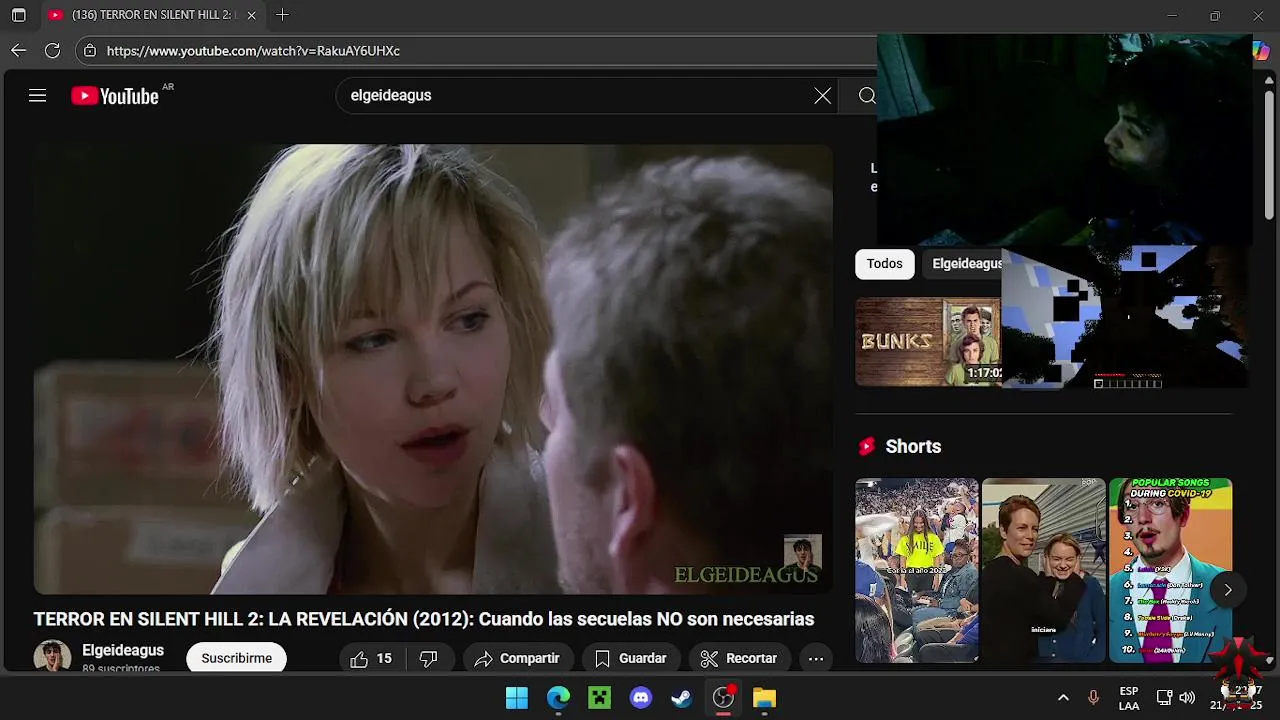Open Discord from the taskbar

point(641,698)
